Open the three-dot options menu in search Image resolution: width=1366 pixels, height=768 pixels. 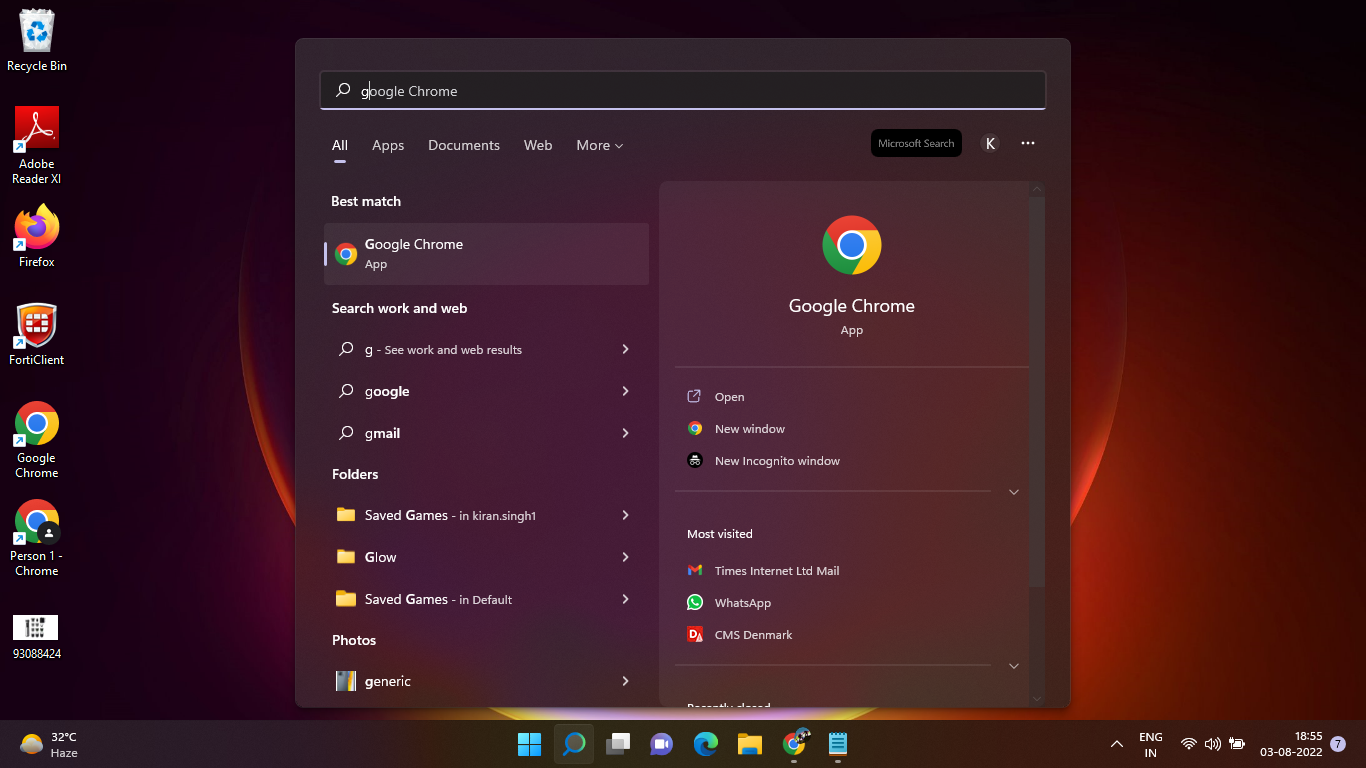pos(1028,143)
